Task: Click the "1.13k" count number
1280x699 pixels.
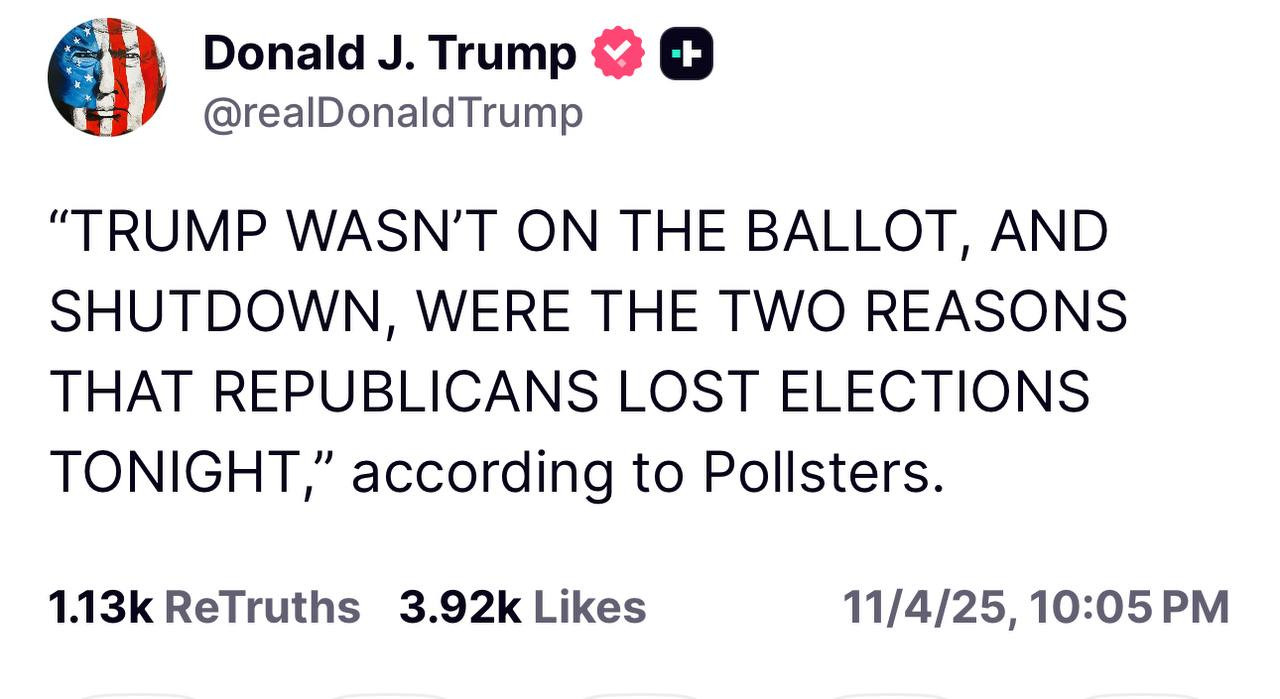Action: [100, 607]
